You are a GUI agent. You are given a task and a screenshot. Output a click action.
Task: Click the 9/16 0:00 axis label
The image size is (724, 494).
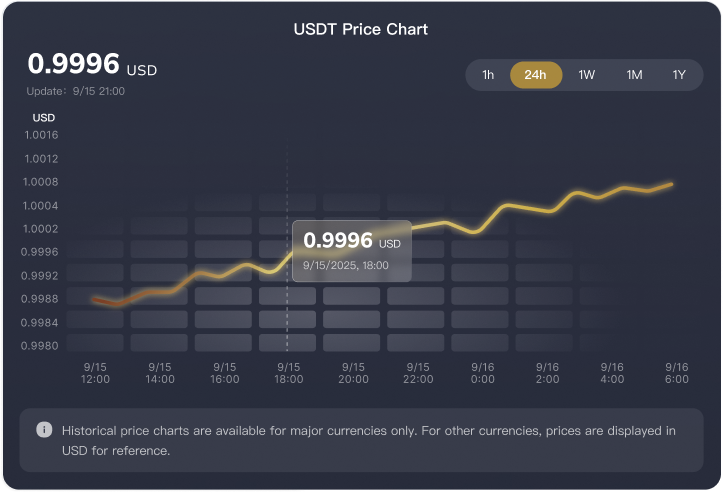[x=482, y=373]
